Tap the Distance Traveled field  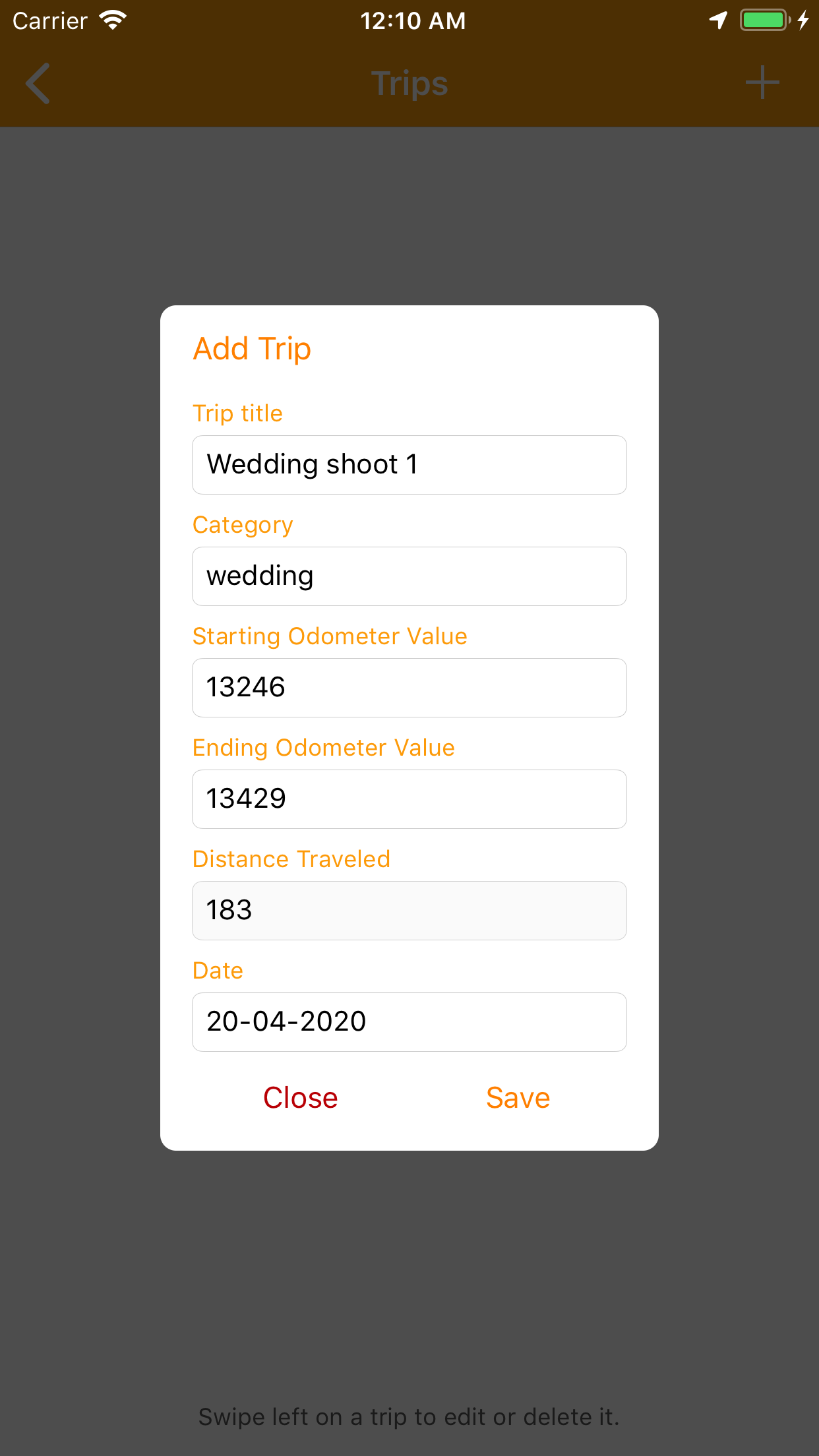point(409,911)
